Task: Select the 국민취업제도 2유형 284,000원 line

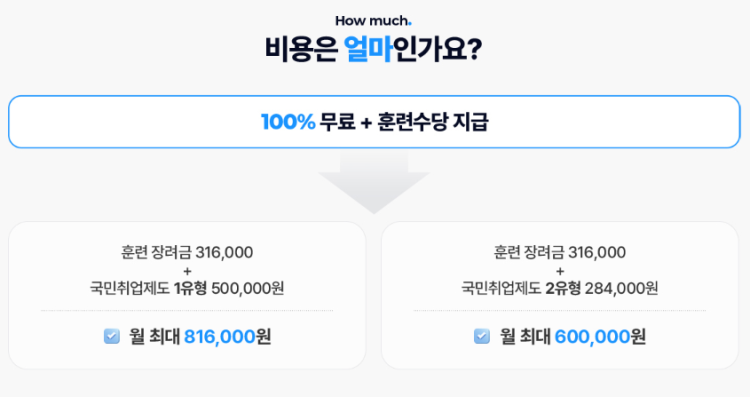Action: 560,288
